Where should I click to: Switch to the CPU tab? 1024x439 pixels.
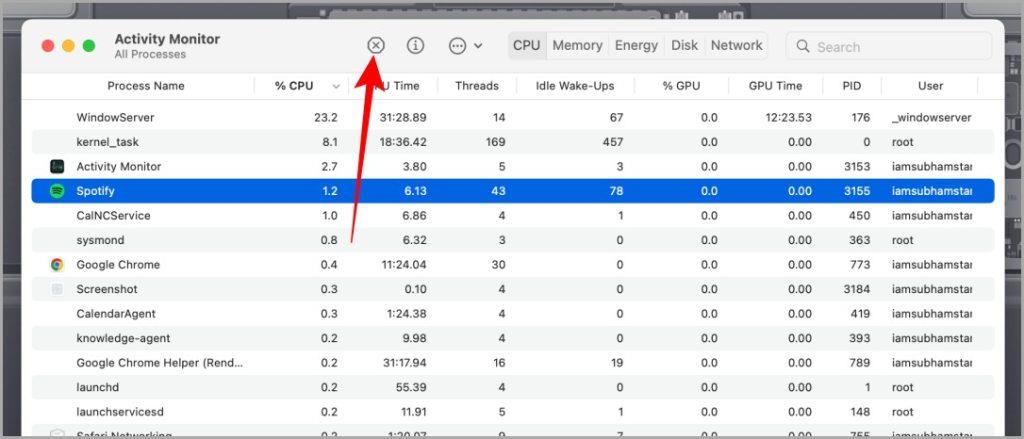[x=526, y=45]
